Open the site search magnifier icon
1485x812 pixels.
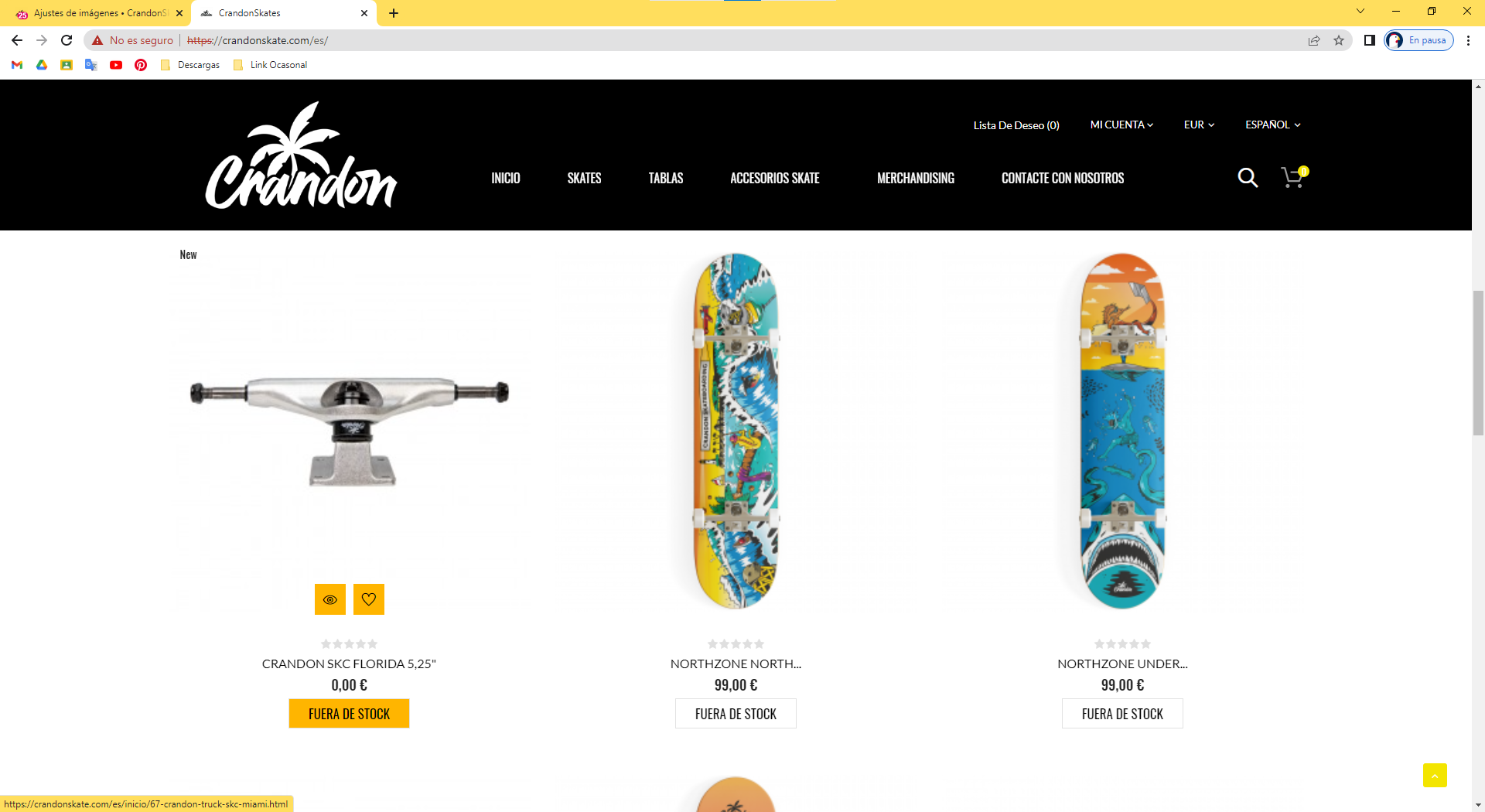[1248, 178]
